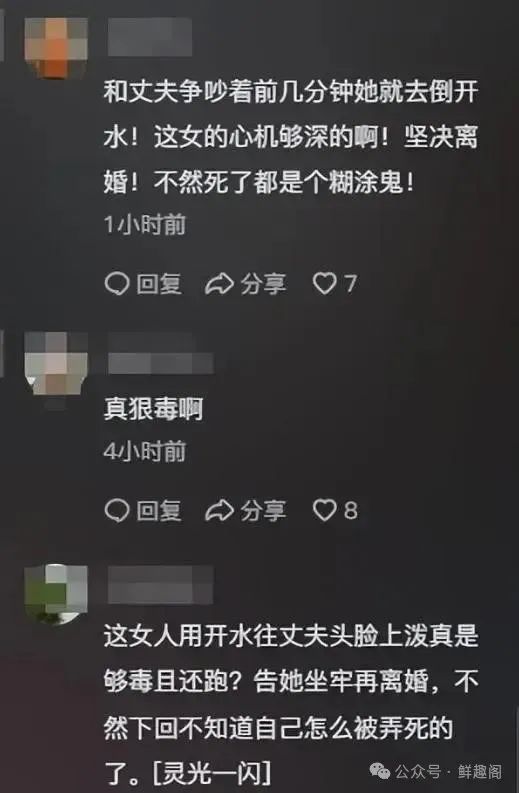Tap the first commenter's blurred username

pyautogui.click(x=150, y=36)
